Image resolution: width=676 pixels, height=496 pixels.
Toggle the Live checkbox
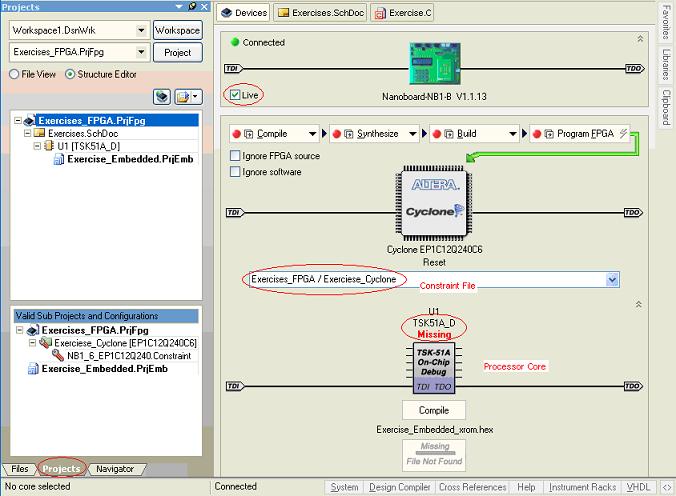click(235, 95)
